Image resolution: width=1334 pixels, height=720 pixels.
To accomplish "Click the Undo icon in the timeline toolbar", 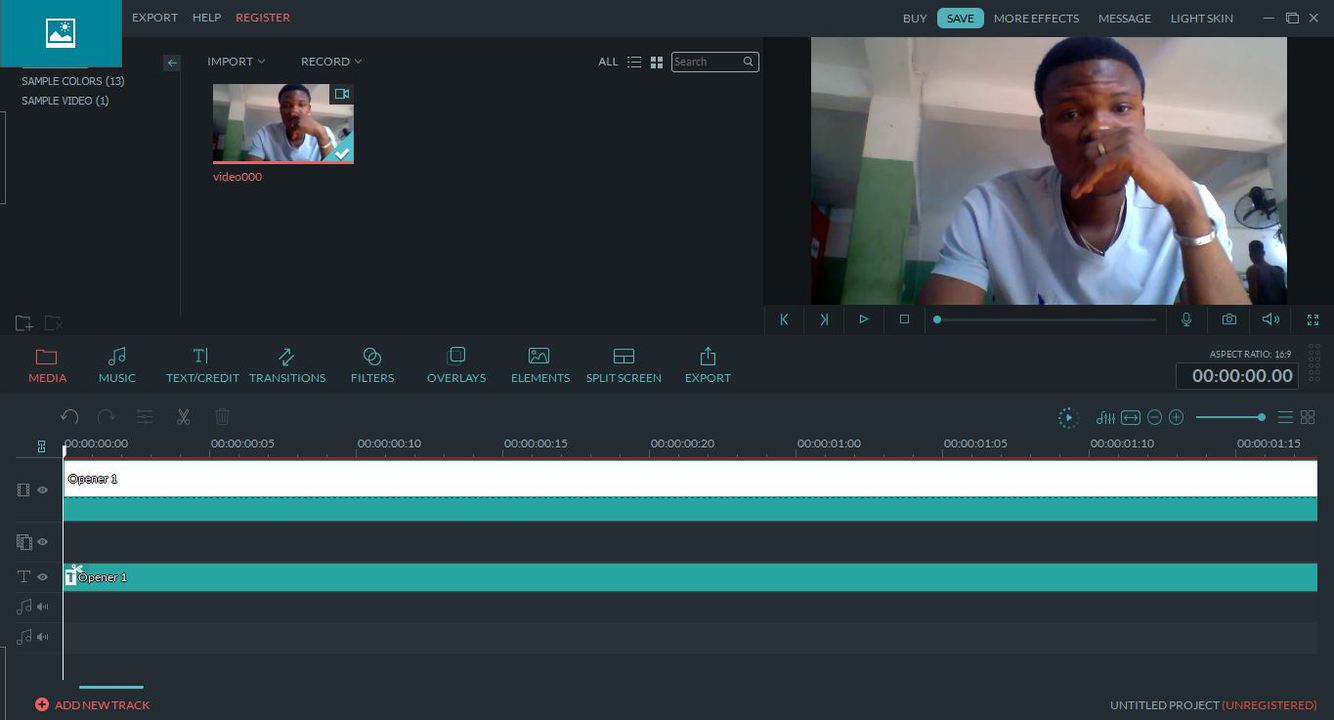I will point(69,416).
